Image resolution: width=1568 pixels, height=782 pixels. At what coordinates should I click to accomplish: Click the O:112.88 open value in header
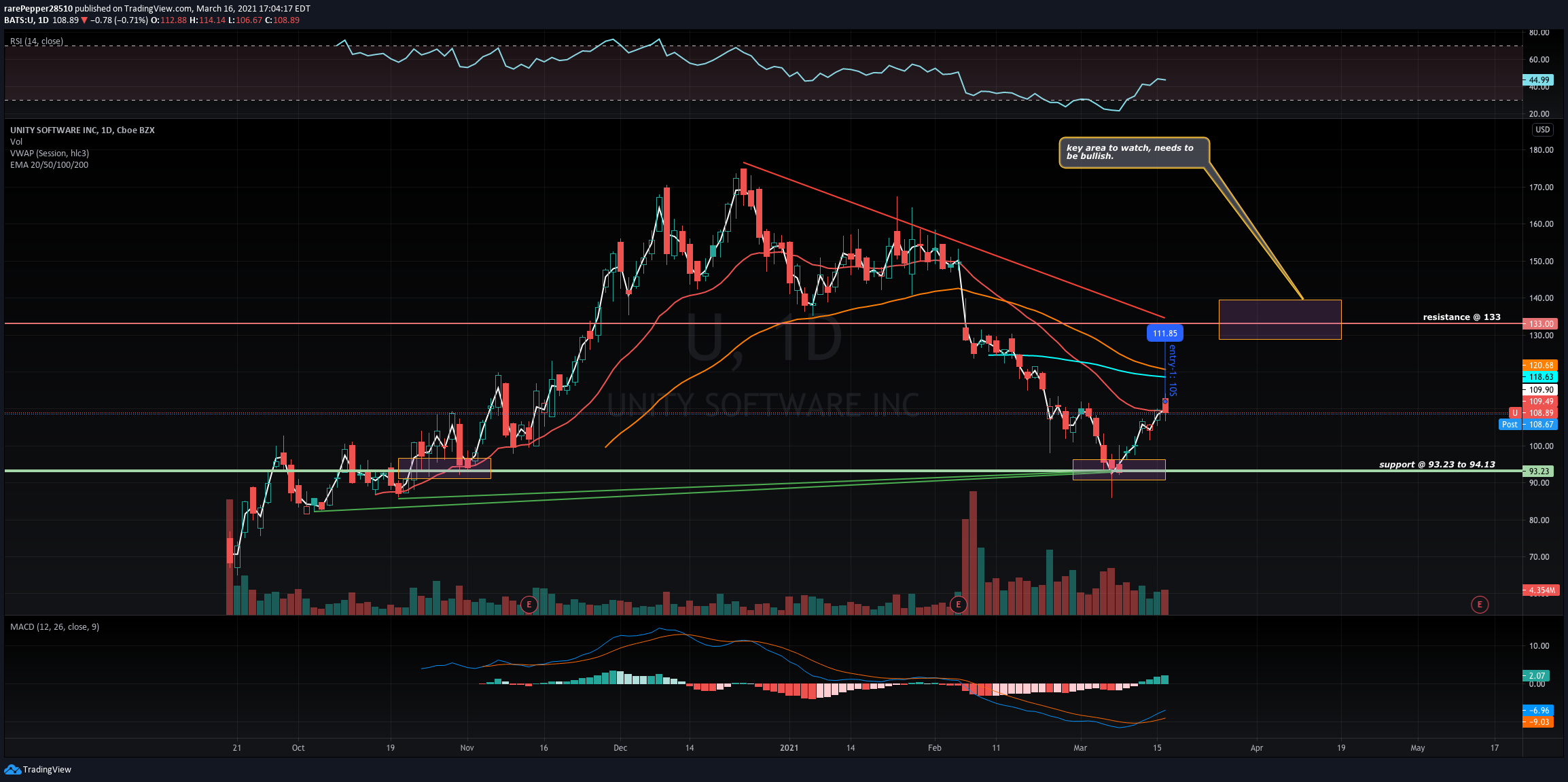click(x=168, y=20)
